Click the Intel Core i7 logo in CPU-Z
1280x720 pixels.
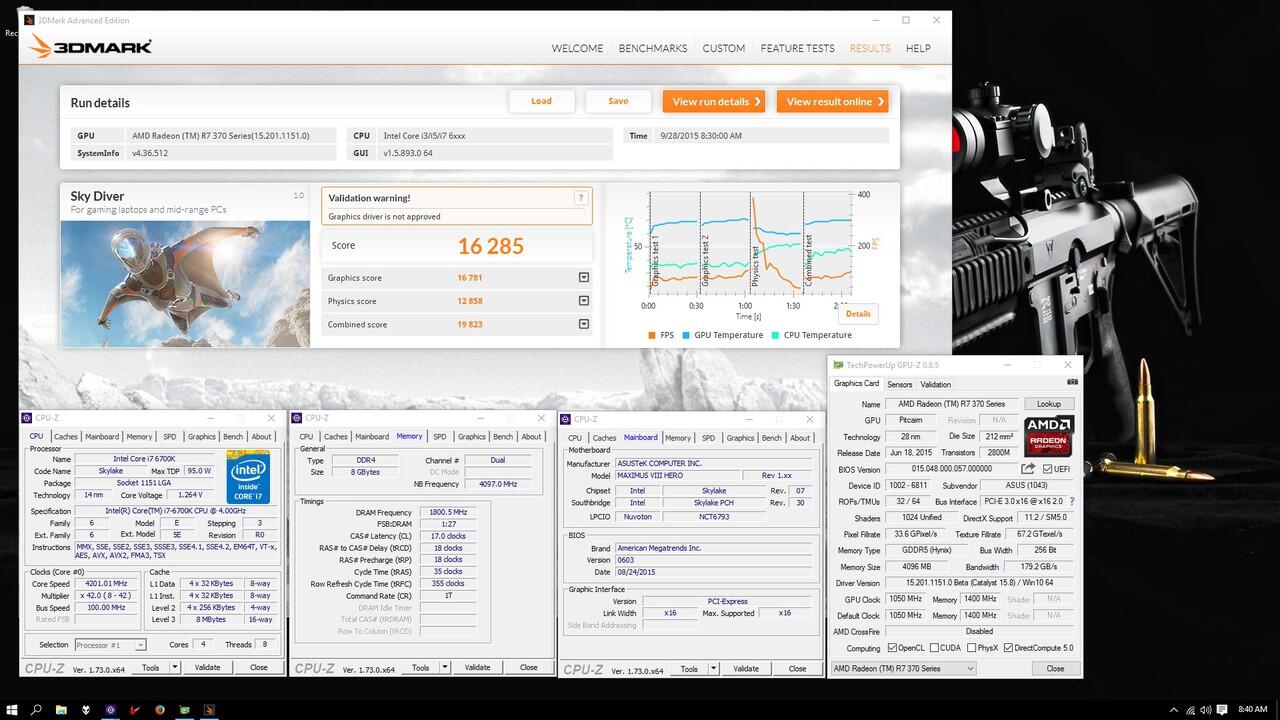click(x=249, y=476)
